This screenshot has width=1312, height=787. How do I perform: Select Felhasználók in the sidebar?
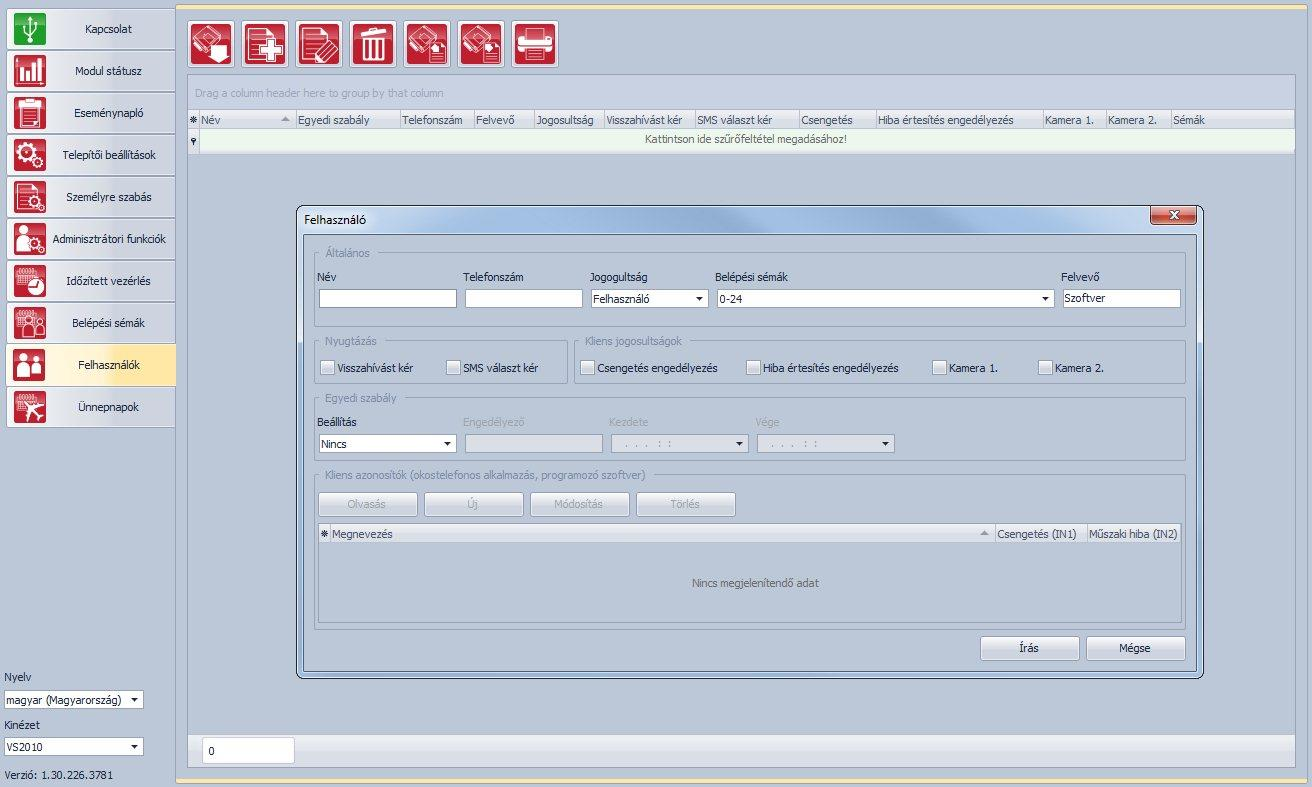coord(91,365)
